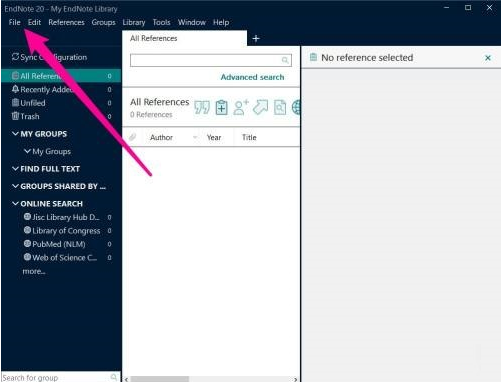Sort by the Title column

click(249, 137)
